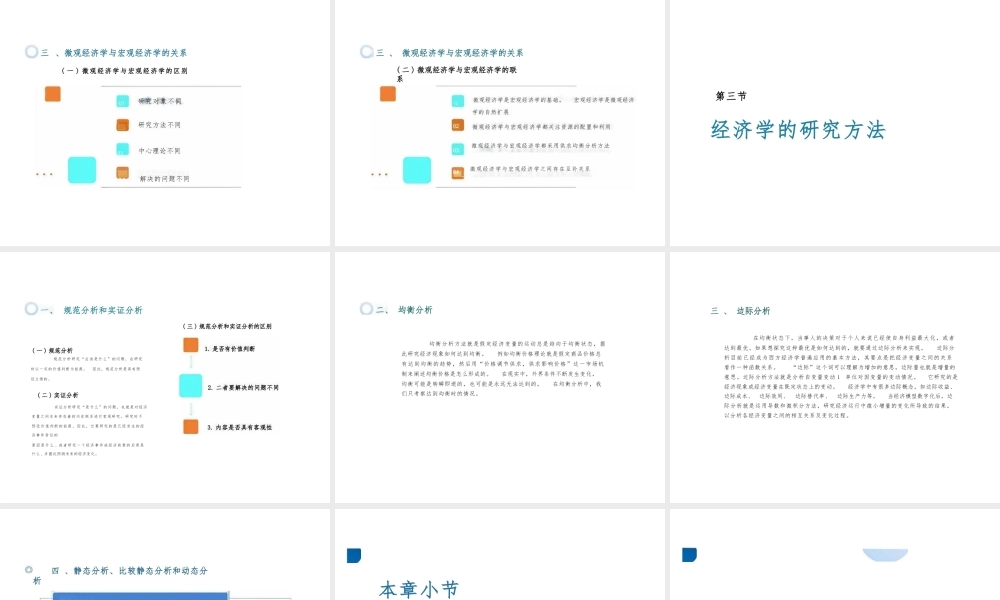Click the cyan bullet icon beside 研究对象不同

122,101
